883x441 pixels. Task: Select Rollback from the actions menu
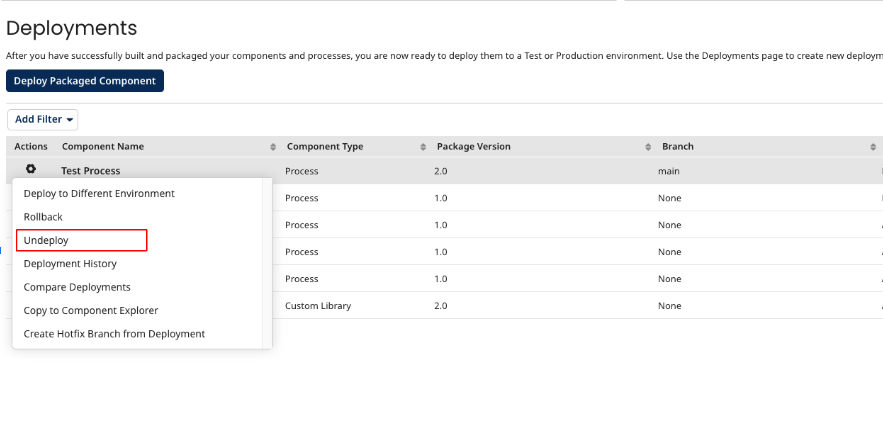[x=43, y=217]
